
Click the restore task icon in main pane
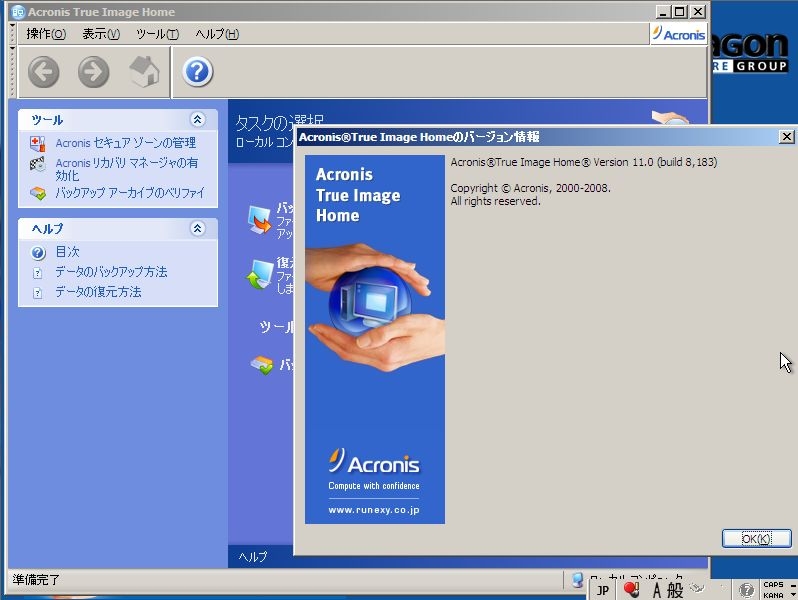(260, 274)
